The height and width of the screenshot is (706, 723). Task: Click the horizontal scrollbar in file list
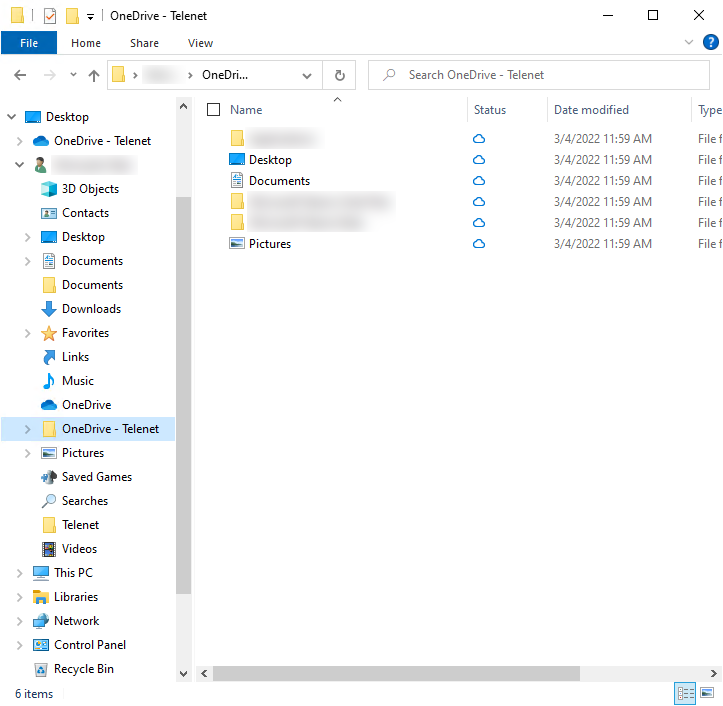pyautogui.click(x=395, y=673)
